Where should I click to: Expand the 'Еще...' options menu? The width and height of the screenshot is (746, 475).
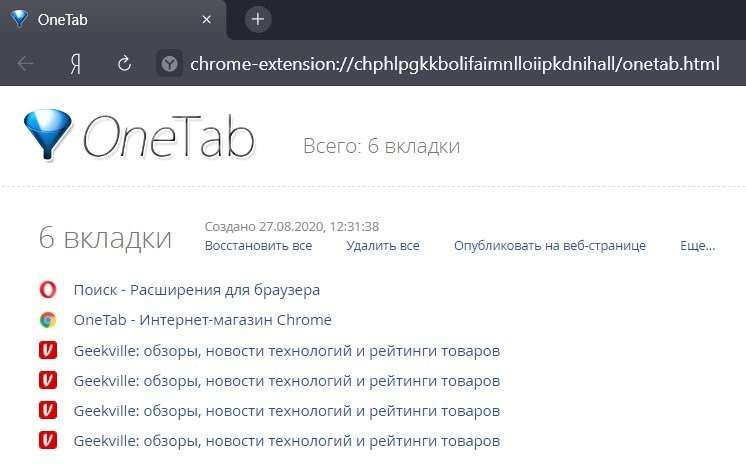pos(697,245)
